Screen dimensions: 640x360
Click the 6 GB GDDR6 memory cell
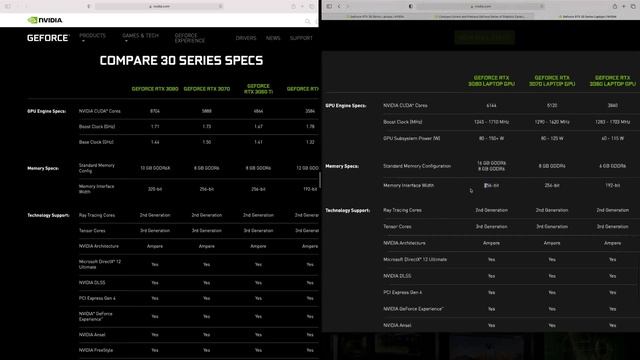(x=612, y=166)
